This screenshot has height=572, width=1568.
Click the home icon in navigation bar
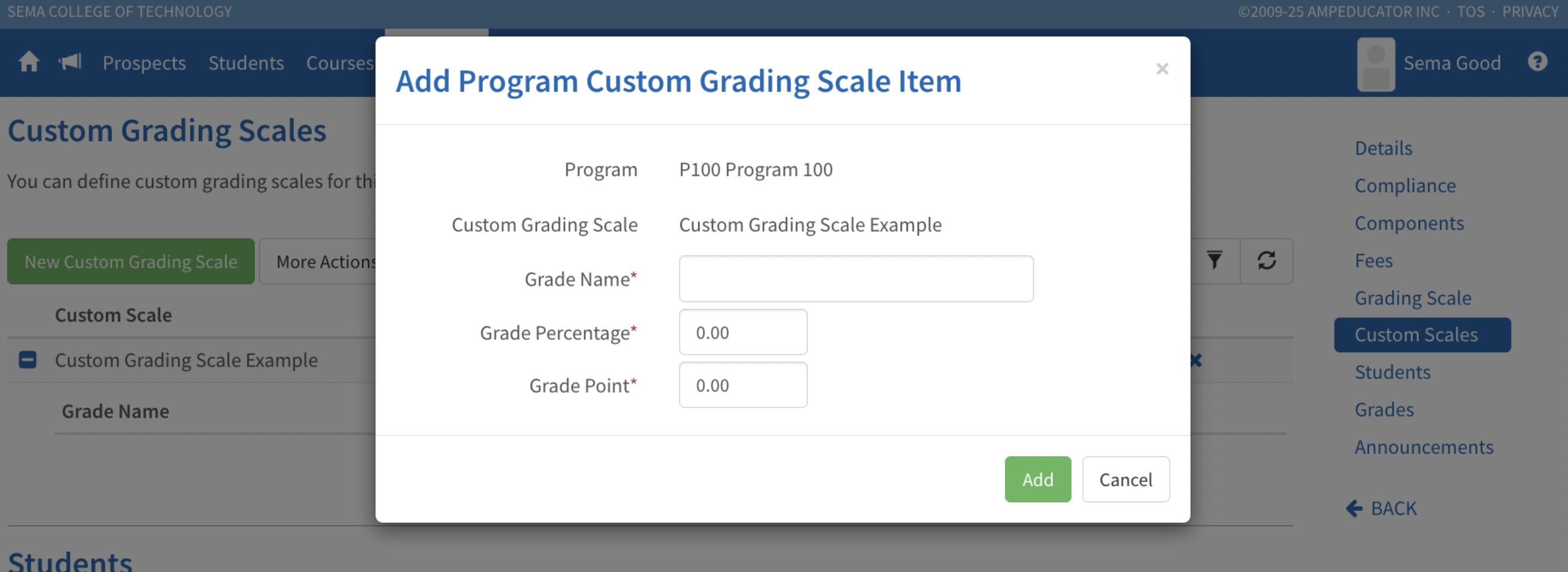pos(28,62)
